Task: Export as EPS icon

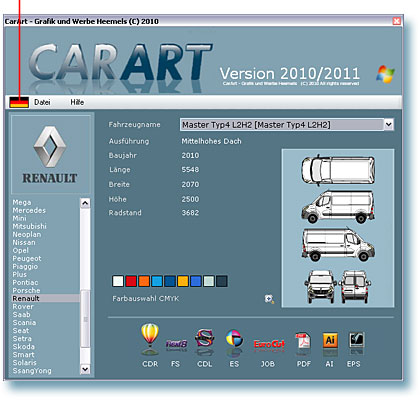Action: tap(356, 342)
